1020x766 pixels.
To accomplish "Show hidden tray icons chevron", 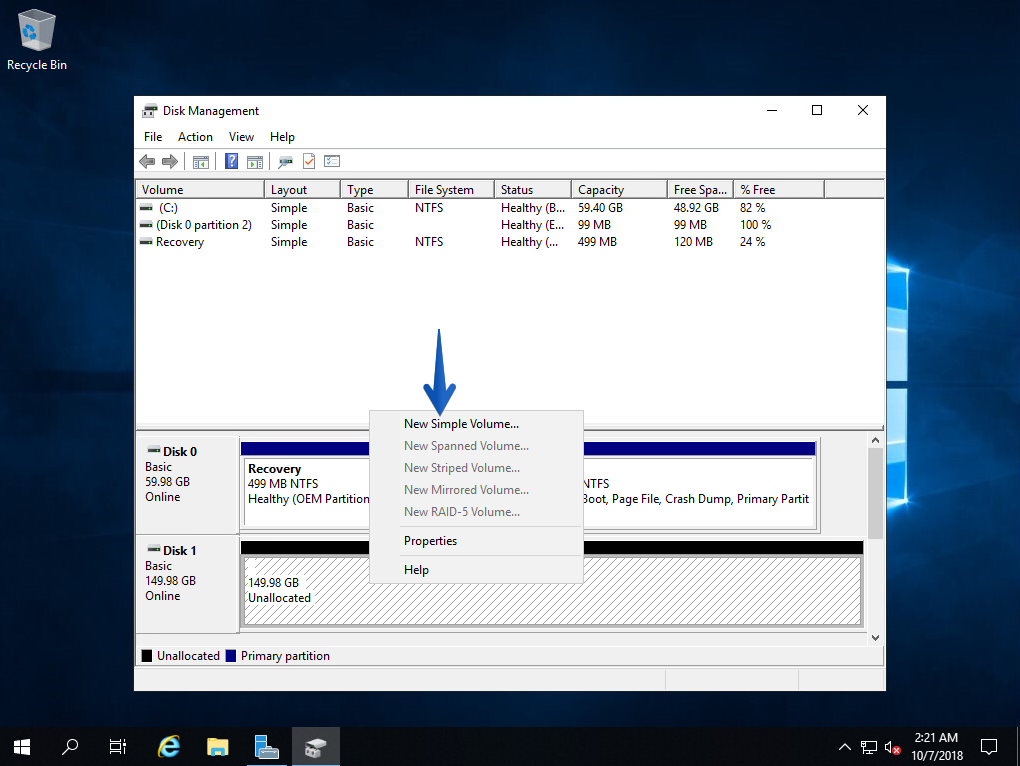I will (844, 747).
